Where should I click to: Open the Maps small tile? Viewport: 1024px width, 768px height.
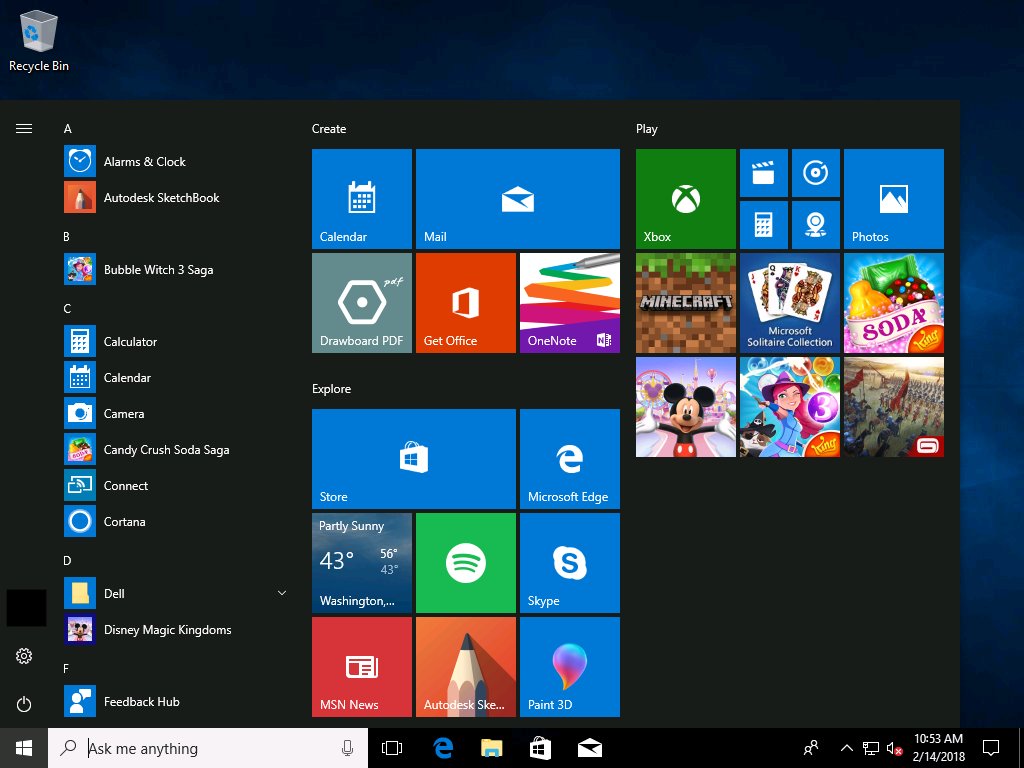pos(816,225)
